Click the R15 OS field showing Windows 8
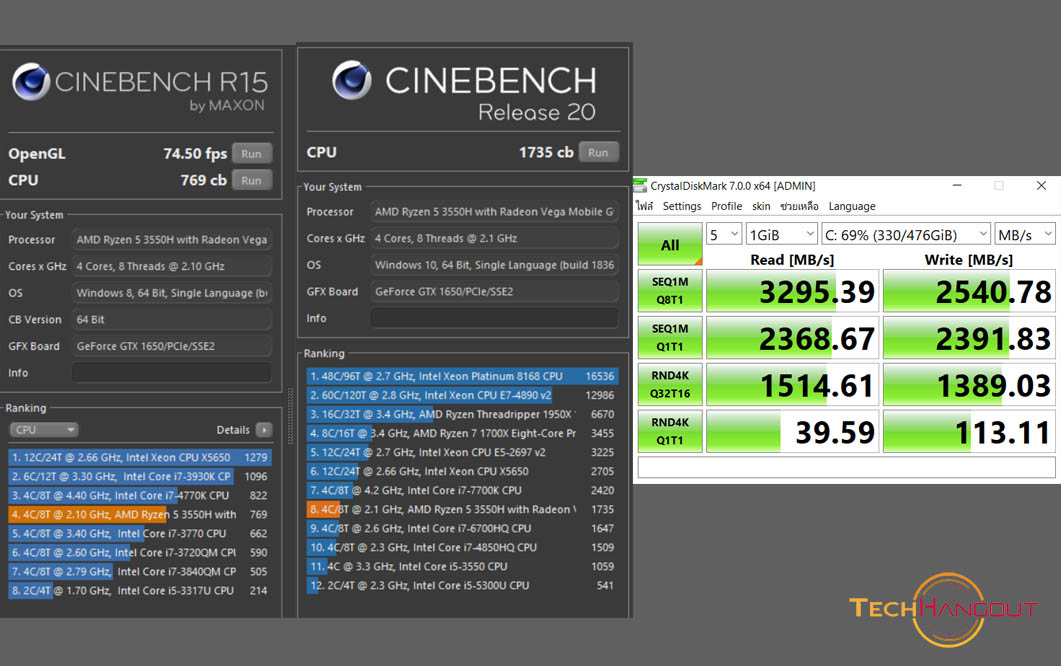1061x666 pixels. pos(172,293)
